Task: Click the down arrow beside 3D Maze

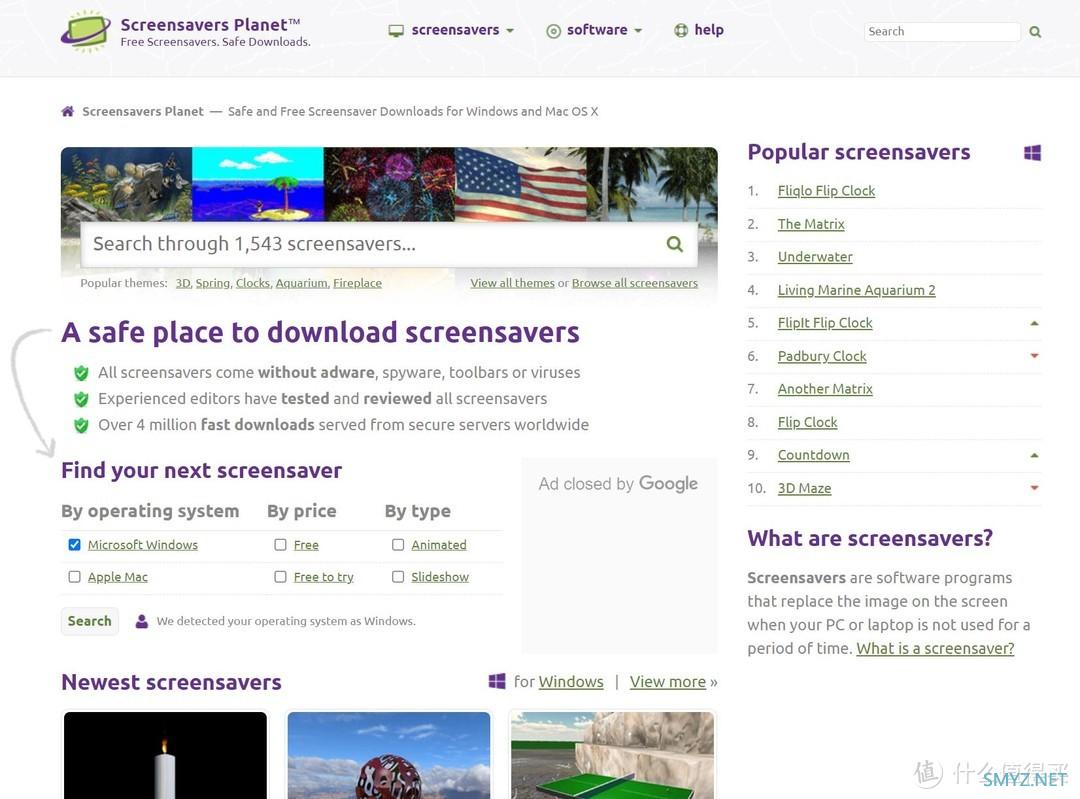Action: click(1034, 488)
